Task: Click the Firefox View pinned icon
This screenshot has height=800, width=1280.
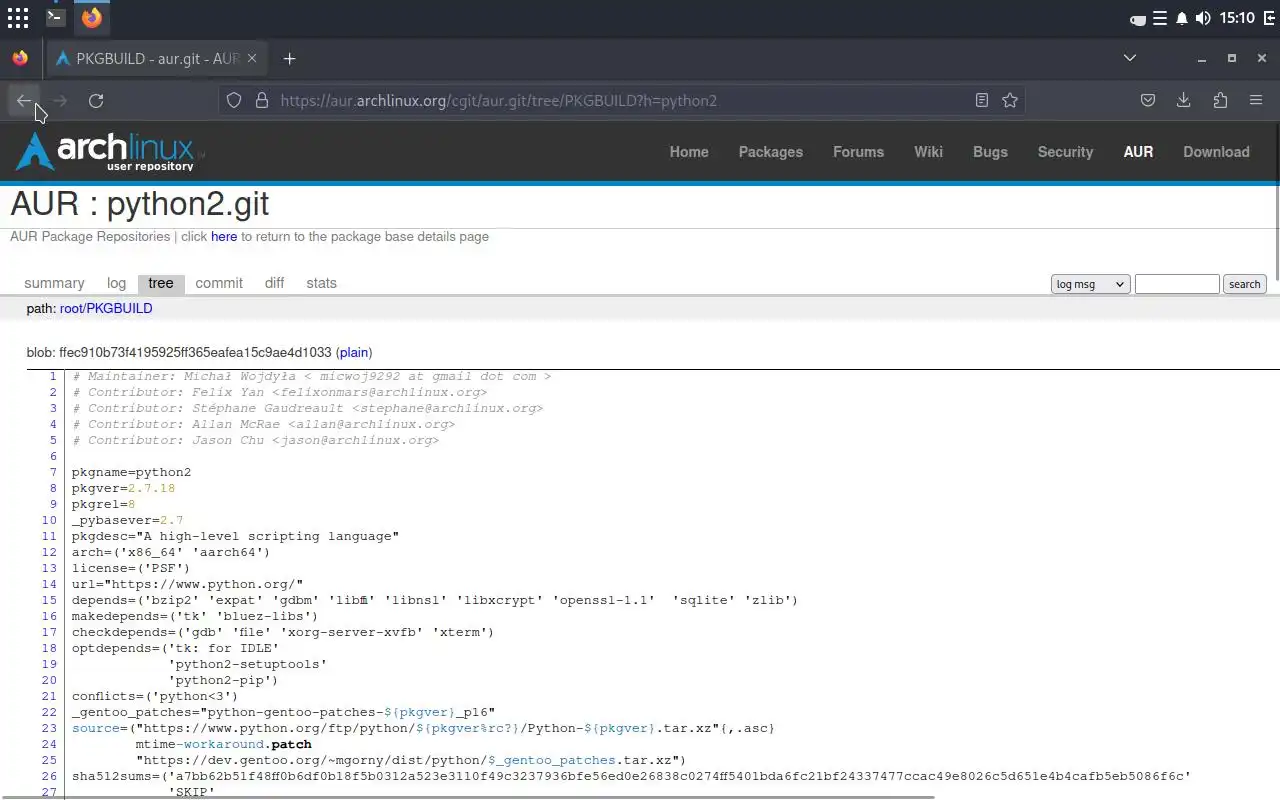Action: tap(20, 58)
